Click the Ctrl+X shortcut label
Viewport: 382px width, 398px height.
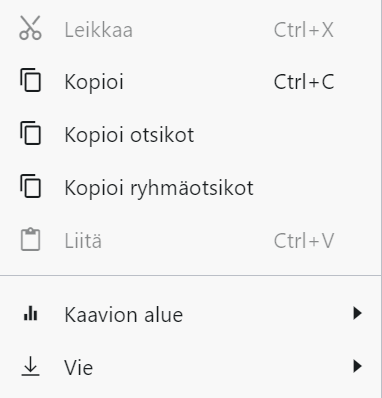click(303, 29)
